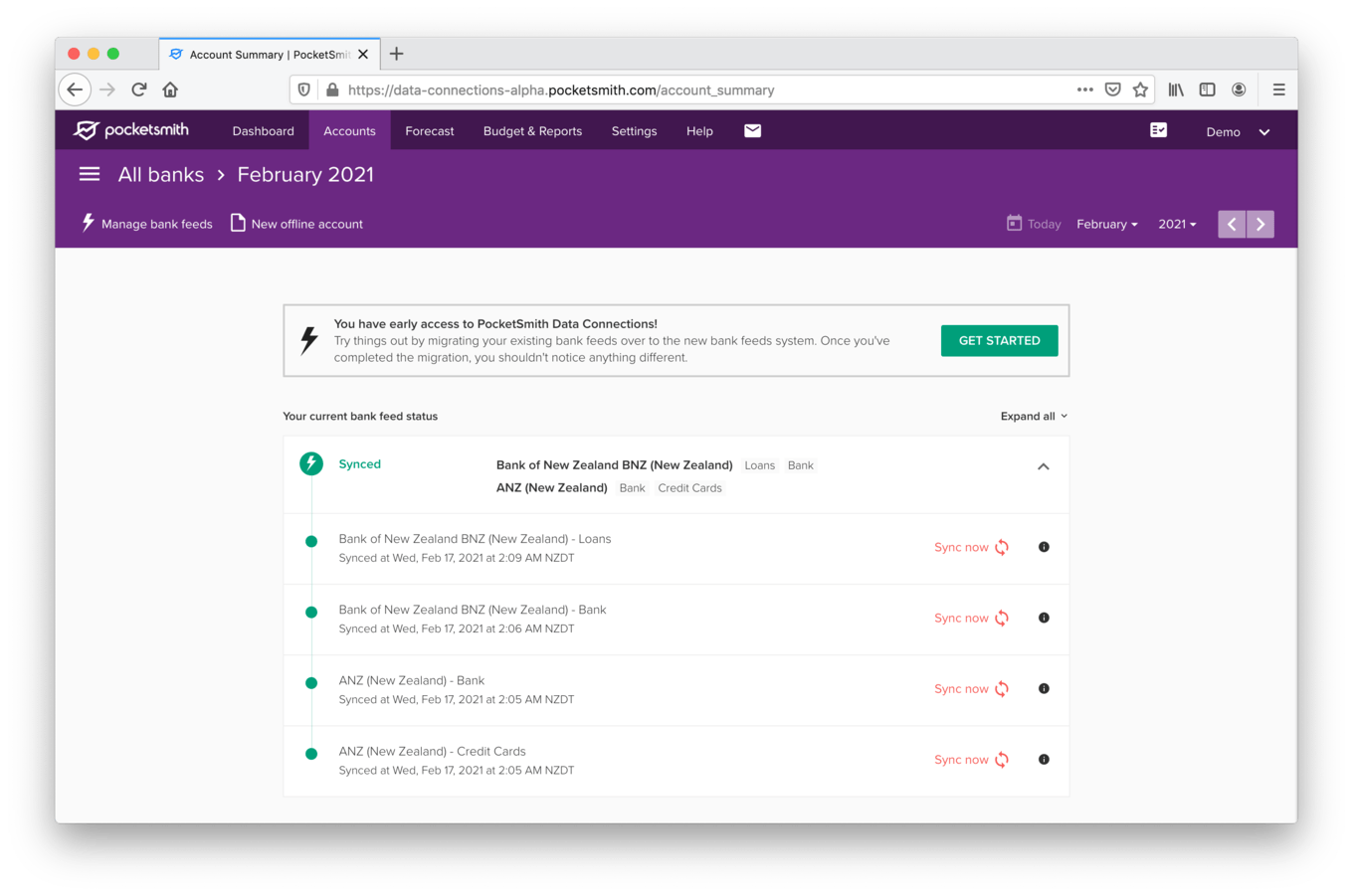
Task: Open the checklist icon beside Demo
Action: 1158,130
